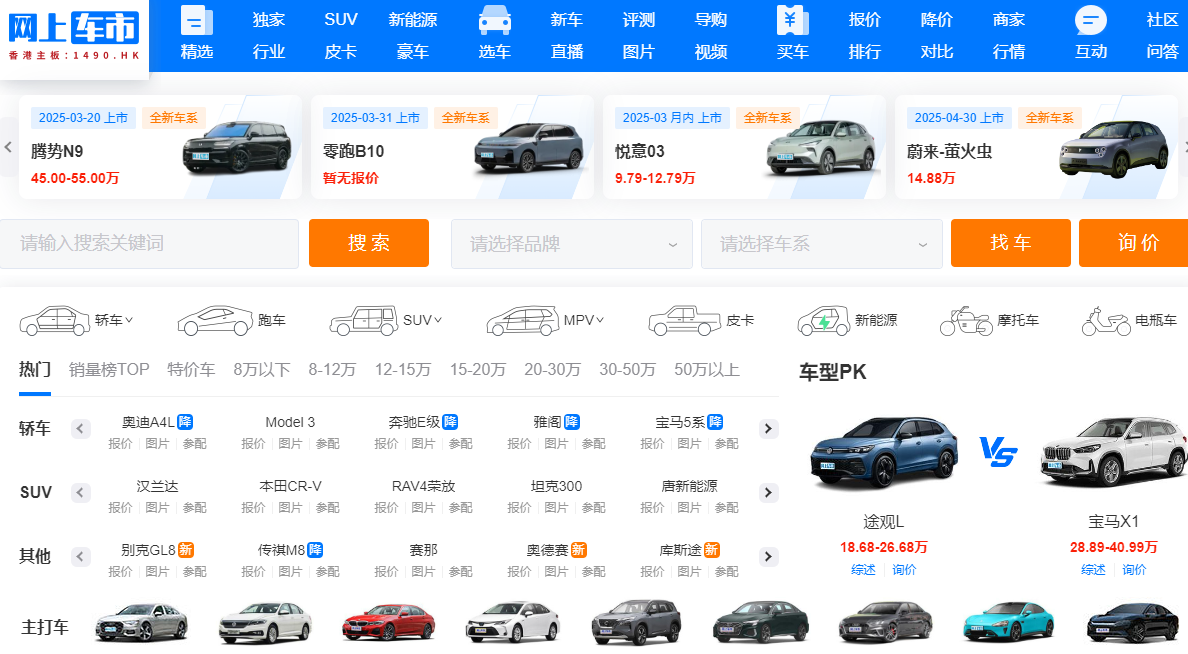Image resolution: width=1188 pixels, height=654 pixels.
Task: Open the 腾势N9 new car card
Action: tap(160, 147)
